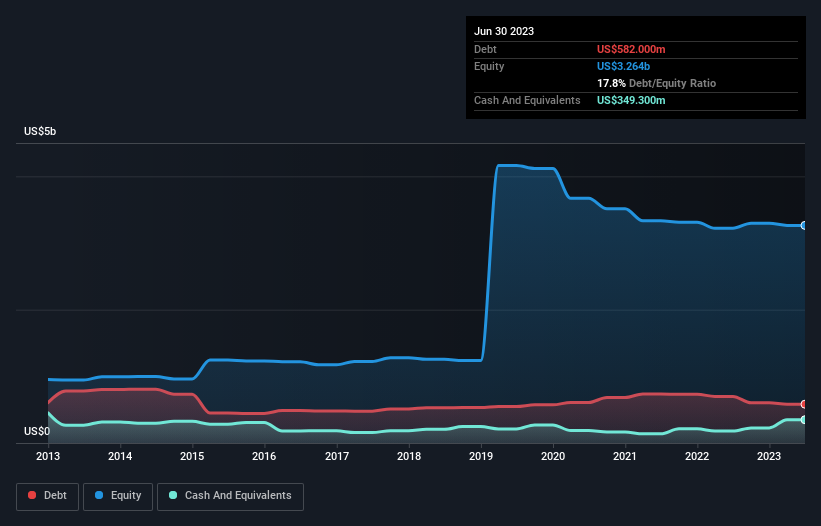This screenshot has width=821, height=526.
Task: Click the 2015 x-axis label
Action: coord(192,456)
